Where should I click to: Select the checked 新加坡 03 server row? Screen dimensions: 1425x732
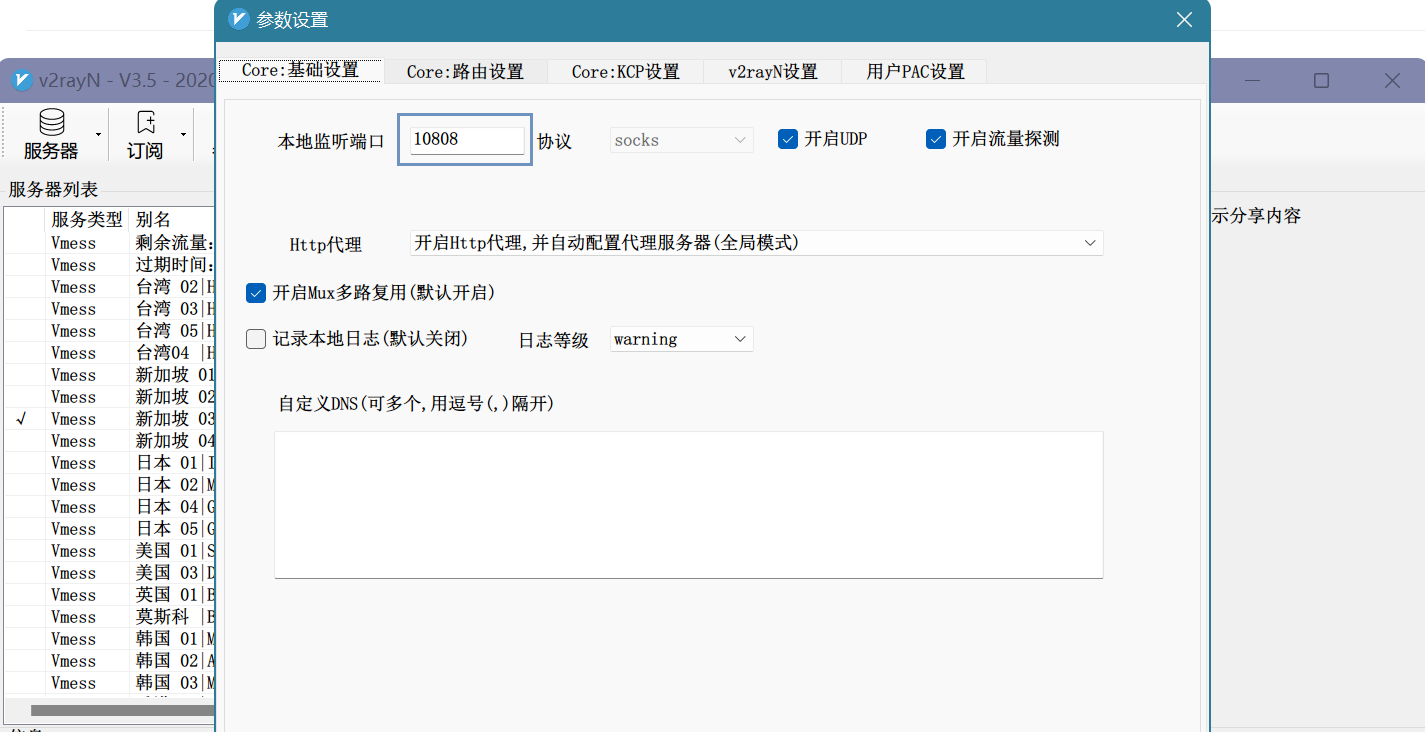click(x=110, y=419)
